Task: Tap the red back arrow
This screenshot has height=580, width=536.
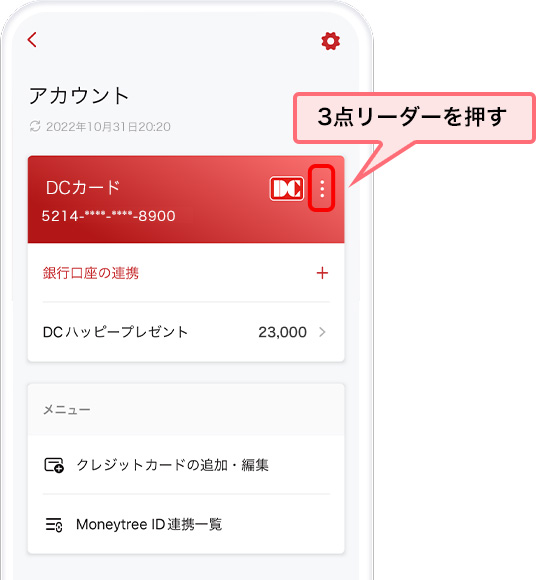Action: 32,40
